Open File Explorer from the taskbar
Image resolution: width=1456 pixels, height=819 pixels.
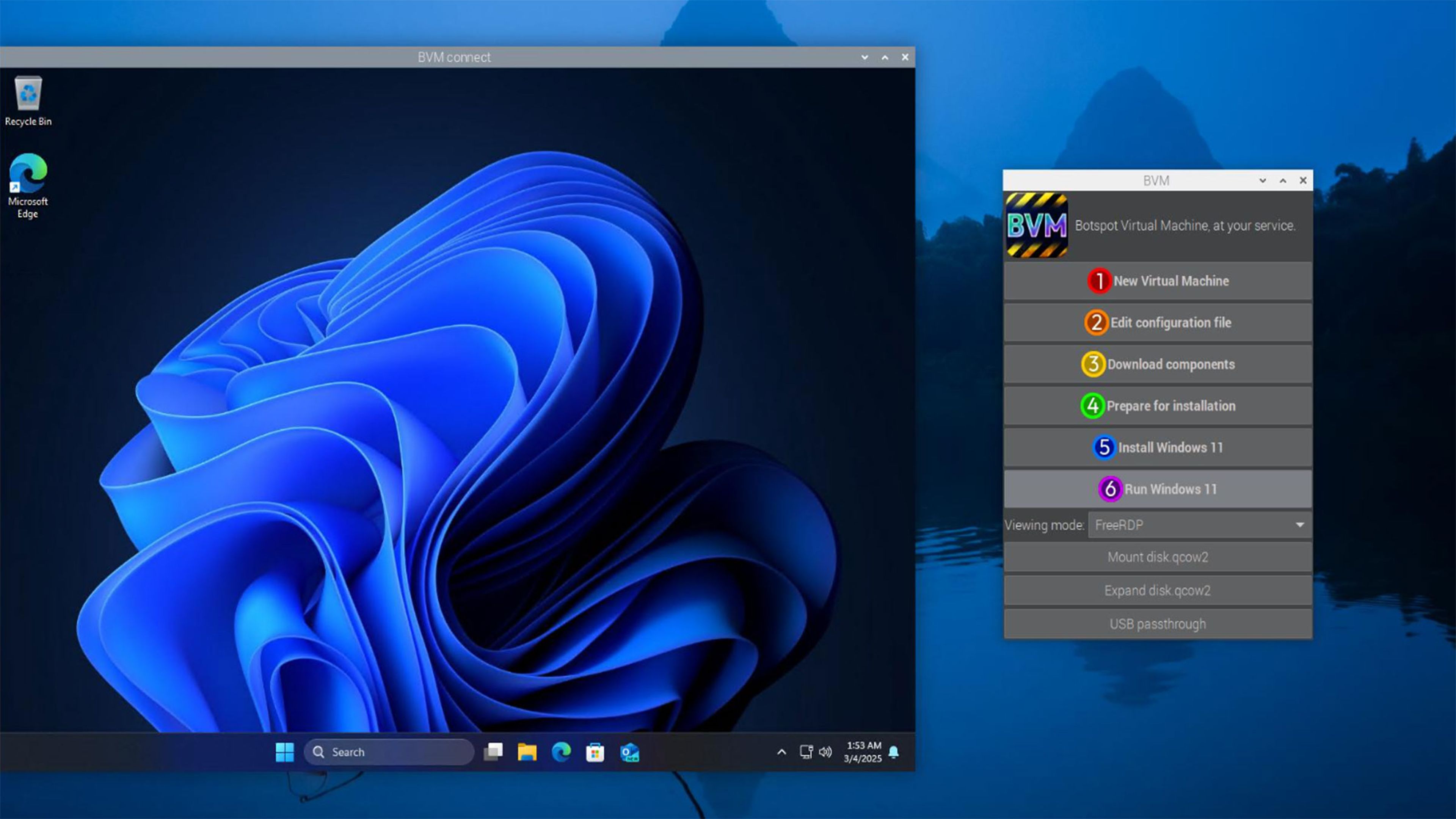[527, 752]
